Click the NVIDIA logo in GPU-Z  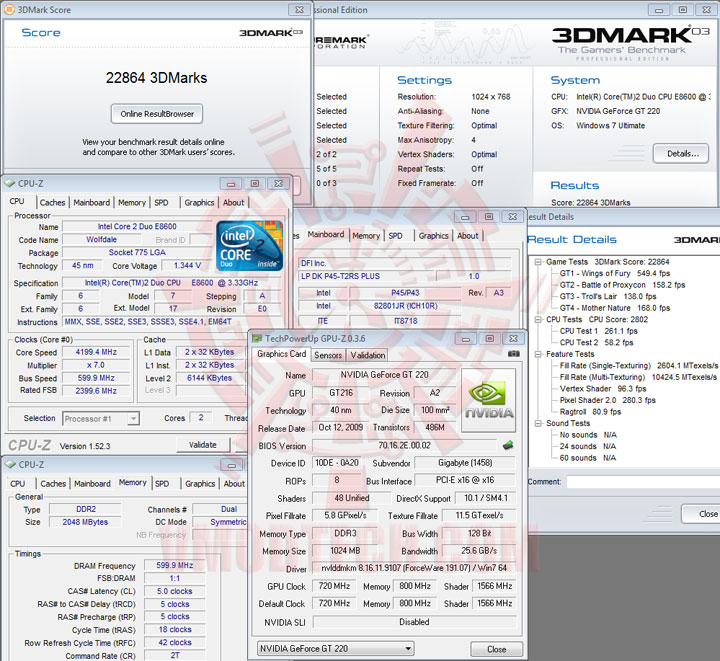point(489,400)
